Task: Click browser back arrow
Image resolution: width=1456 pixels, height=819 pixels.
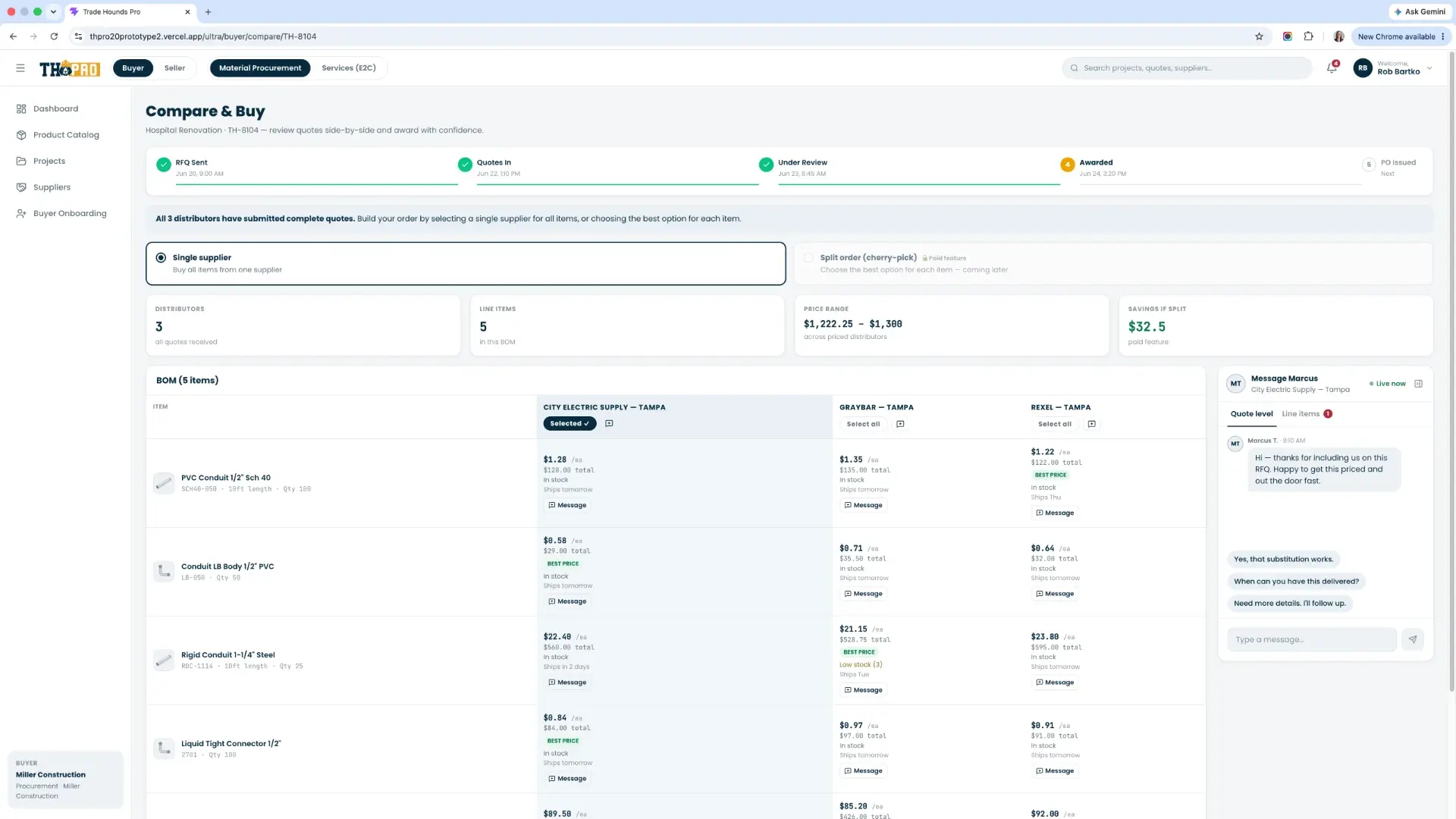Action: [14, 36]
